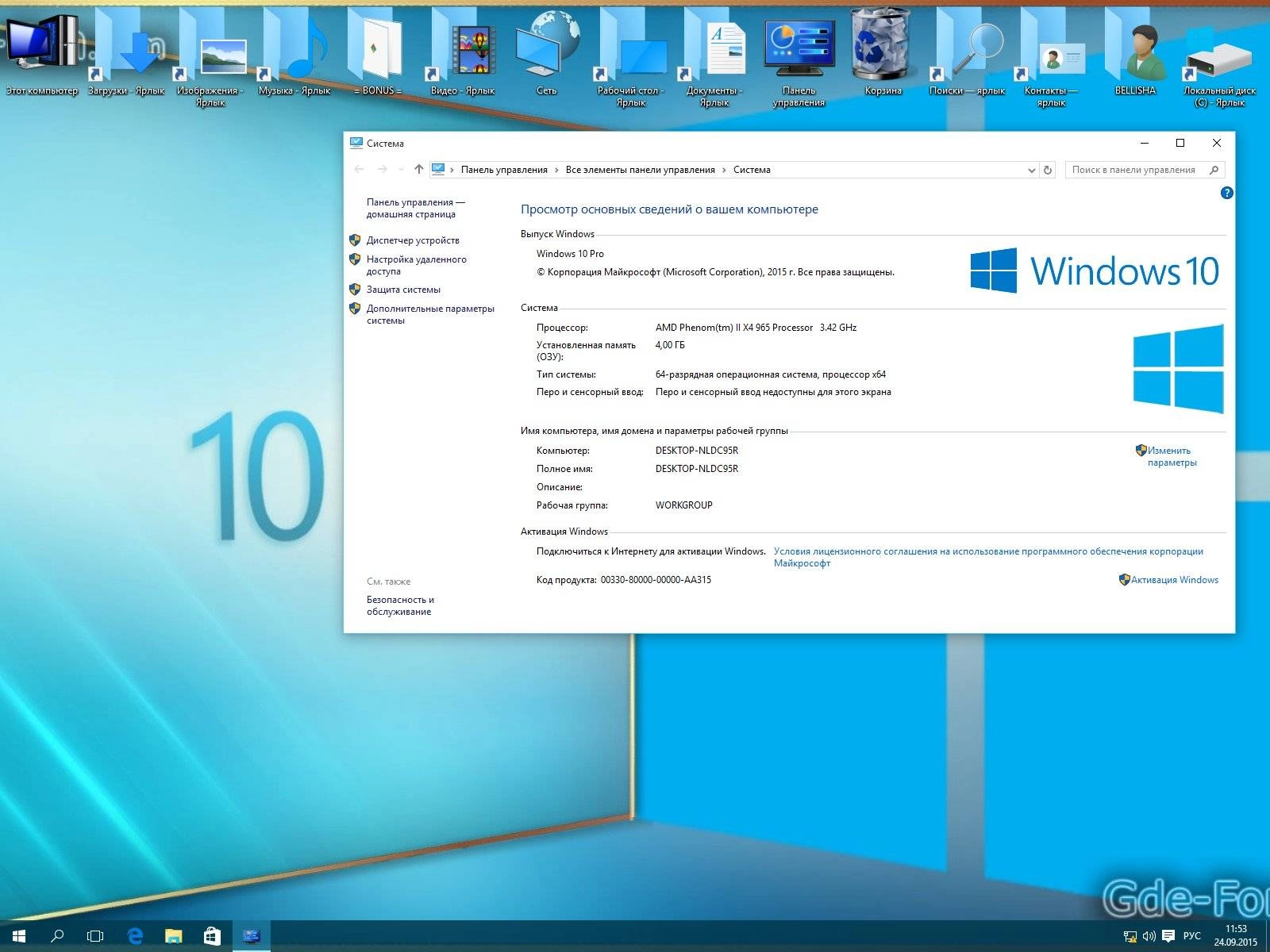Image resolution: width=1270 pixels, height=952 pixels.
Task: Click search magnifier in control panel search box
Action: tap(1214, 170)
